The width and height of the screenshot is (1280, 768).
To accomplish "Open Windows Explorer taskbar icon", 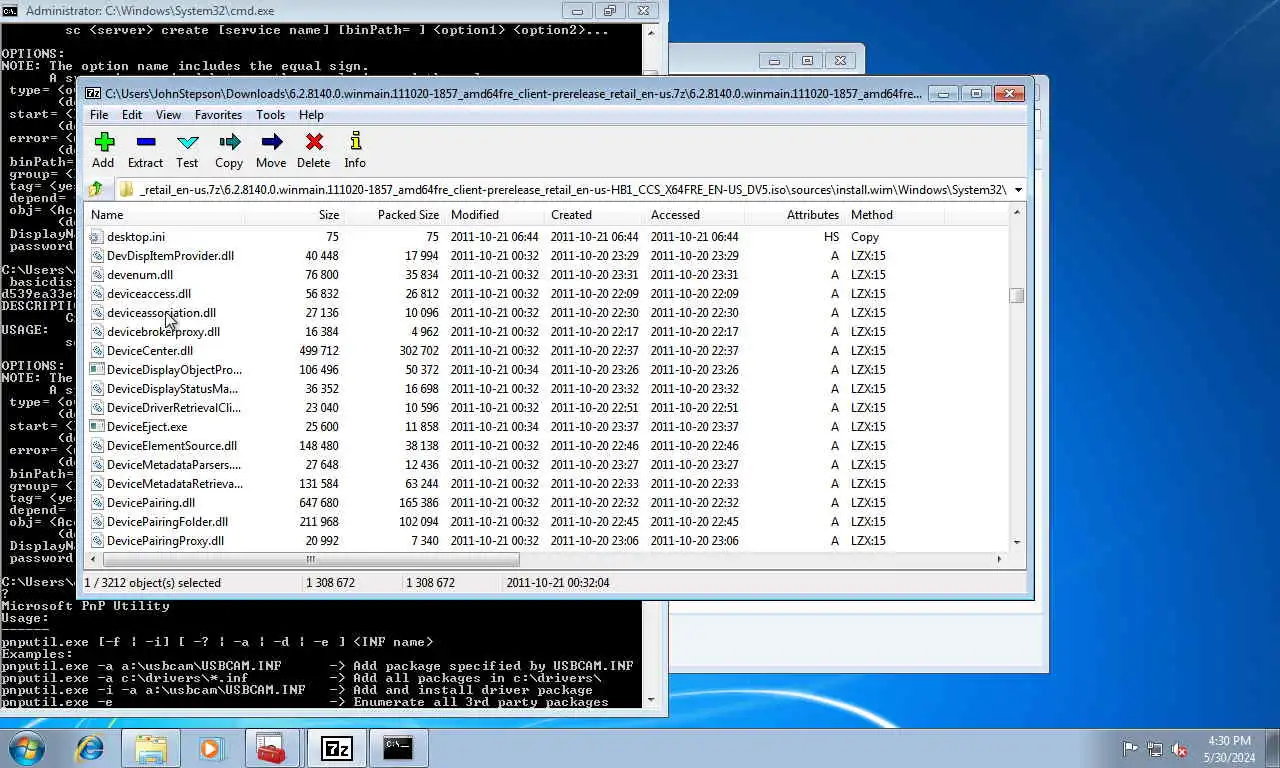I will [151, 748].
